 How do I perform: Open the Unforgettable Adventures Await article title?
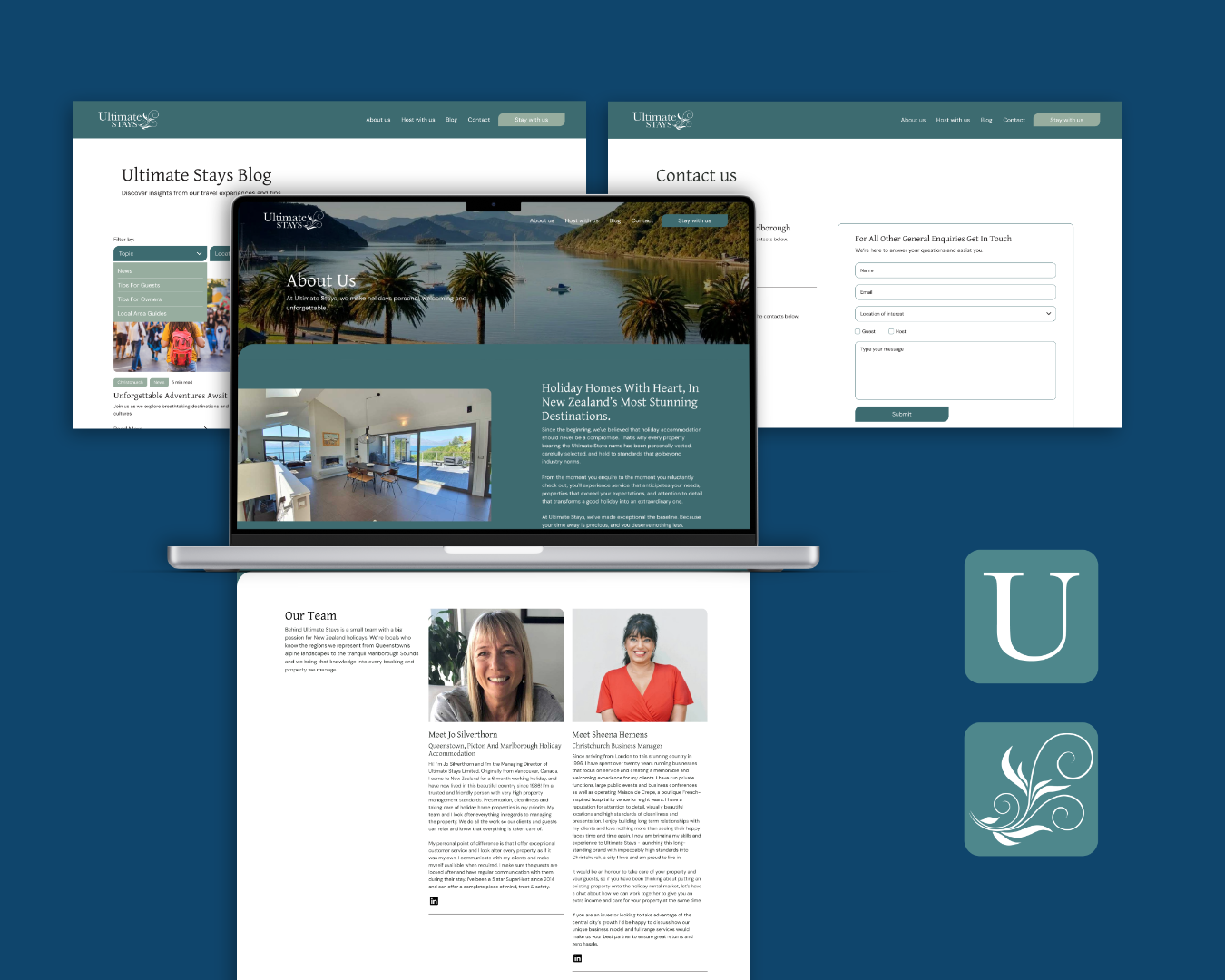click(x=171, y=396)
